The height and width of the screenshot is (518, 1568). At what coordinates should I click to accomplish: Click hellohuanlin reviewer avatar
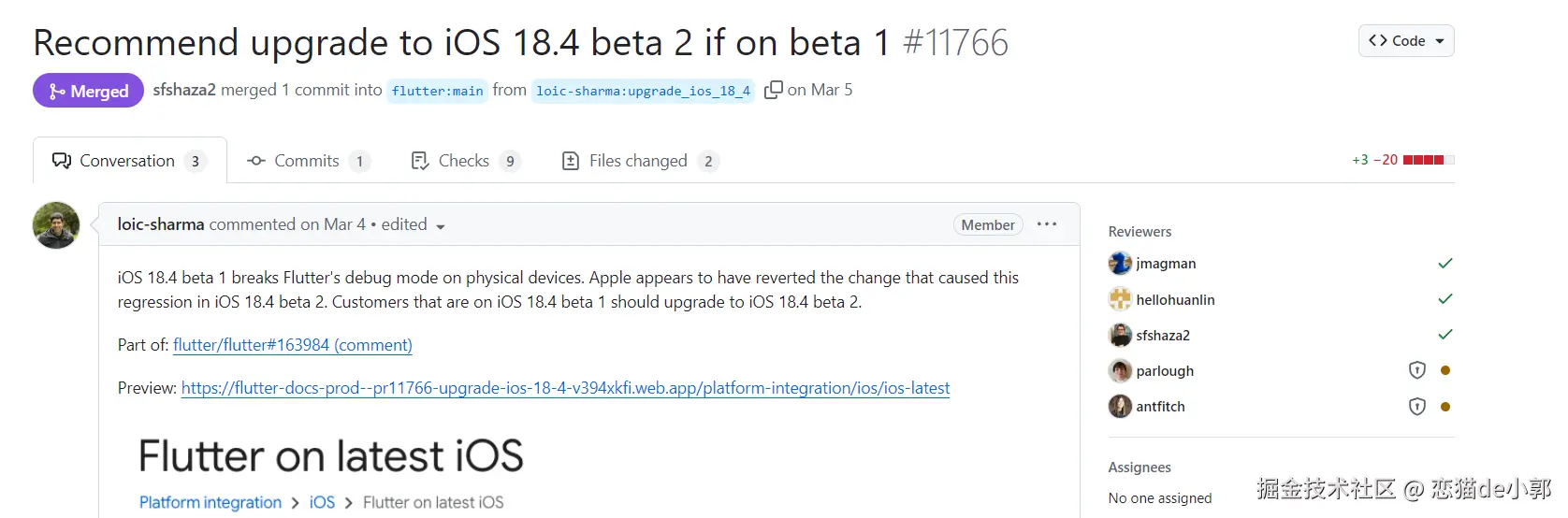pyautogui.click(x=1120, y=299)
